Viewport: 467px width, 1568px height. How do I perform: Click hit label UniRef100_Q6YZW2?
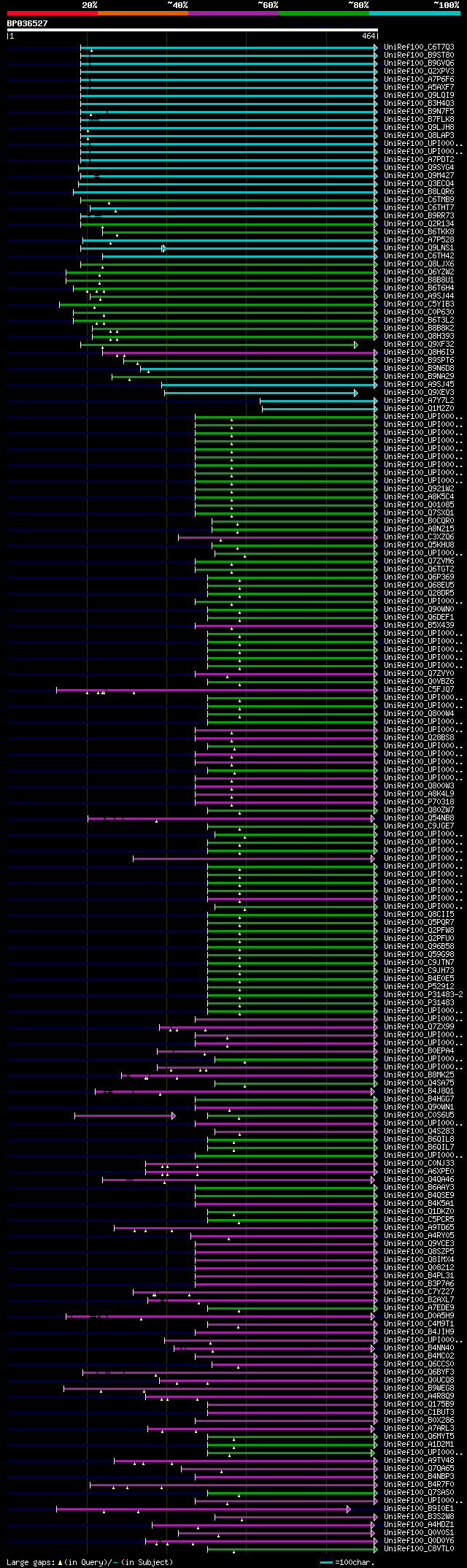419,272
